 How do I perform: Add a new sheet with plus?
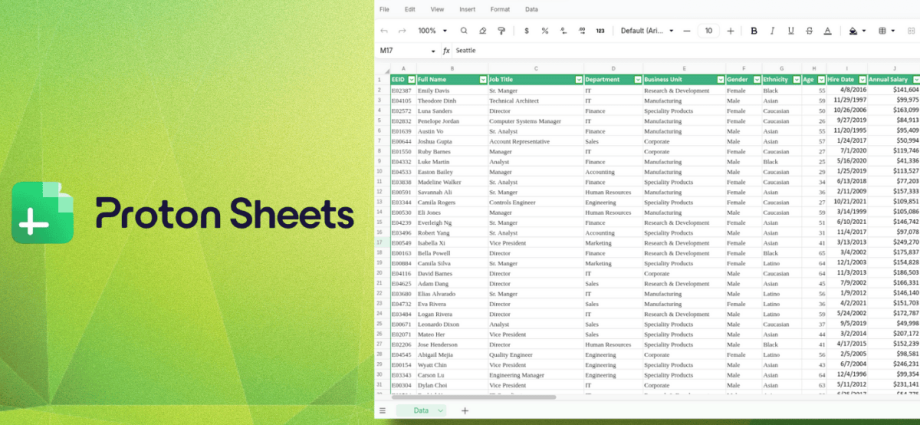click(x=465, y=411)
